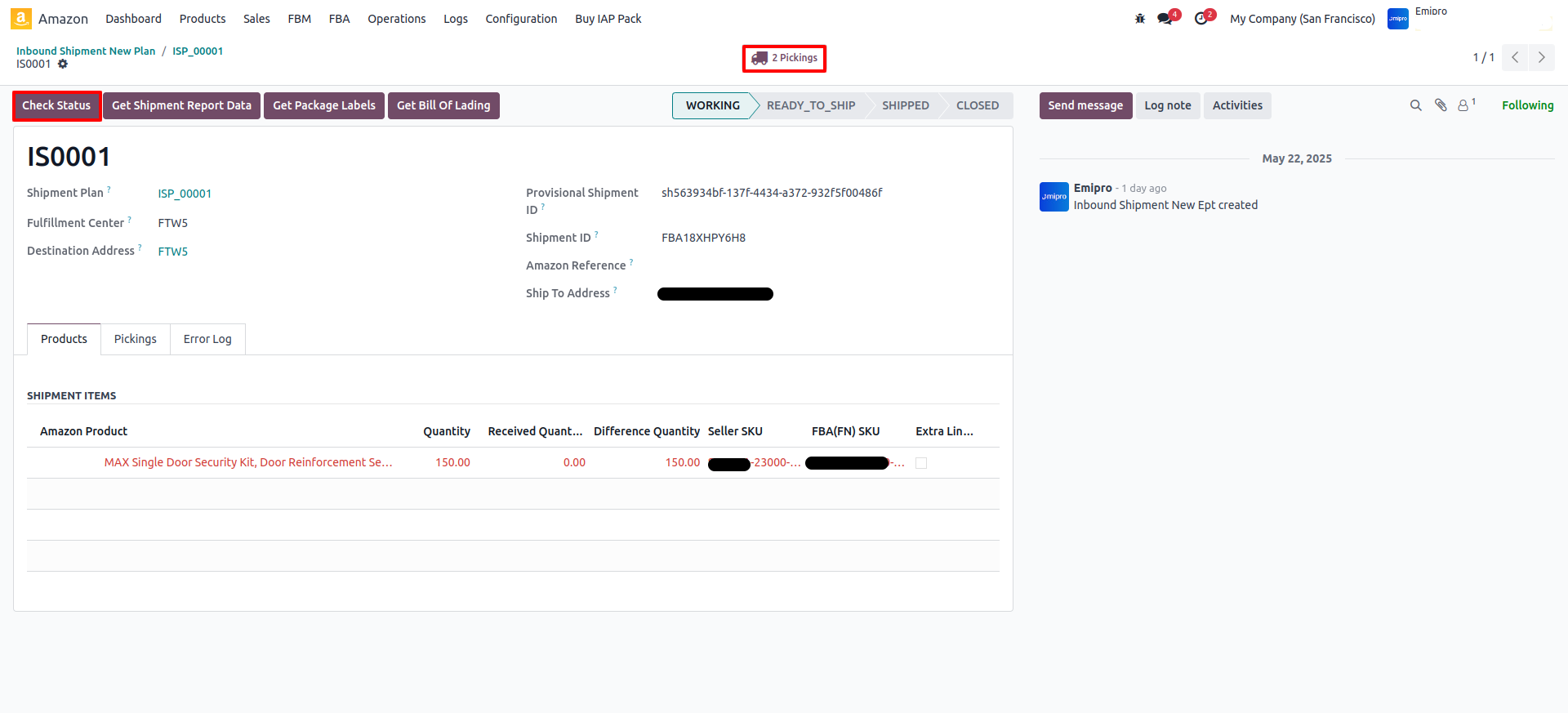Image resolution: width=1568 pixels, height=713 pixels.
Task: Go to the next record arrow
Action: (1541, 57)
